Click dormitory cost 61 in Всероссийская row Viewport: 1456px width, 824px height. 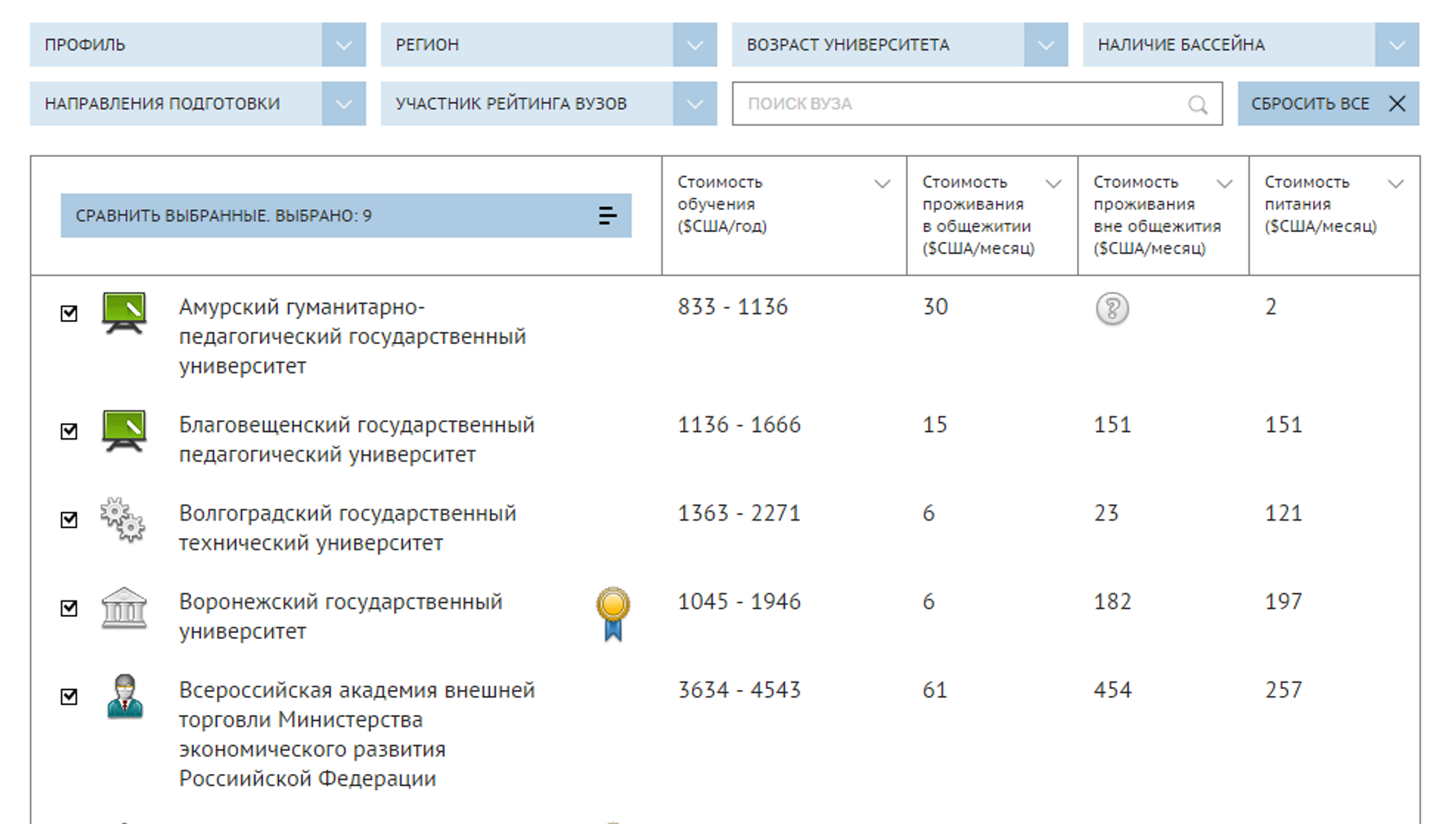[935, 690]
